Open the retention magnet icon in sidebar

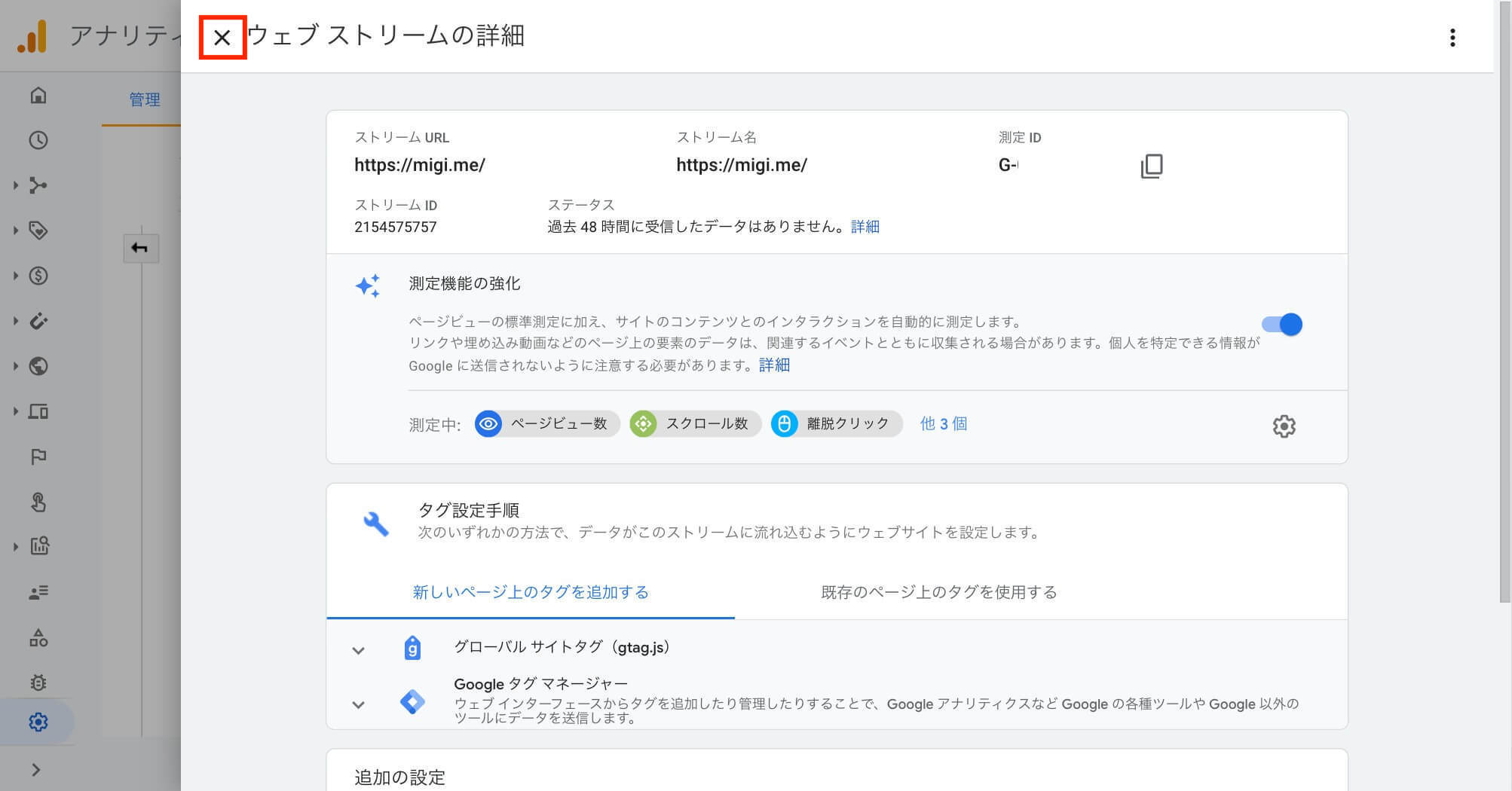point(38,321)
